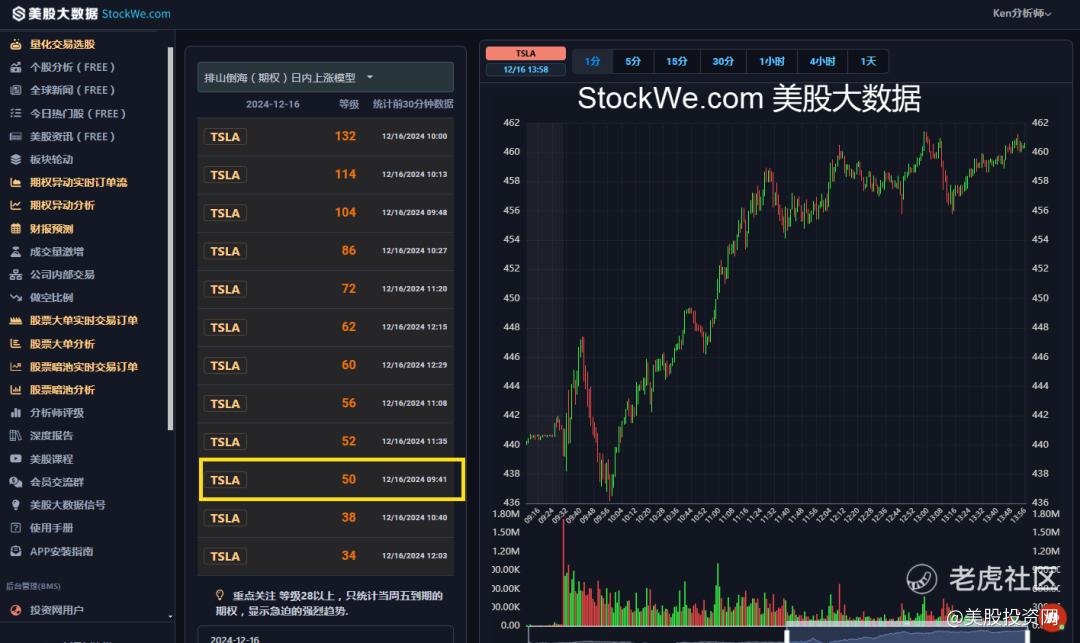The height and width of the screenshot is (643, 1080).
Task: Open the 排山倒海 (期权) model dropdown
Action: coord(325,77)
